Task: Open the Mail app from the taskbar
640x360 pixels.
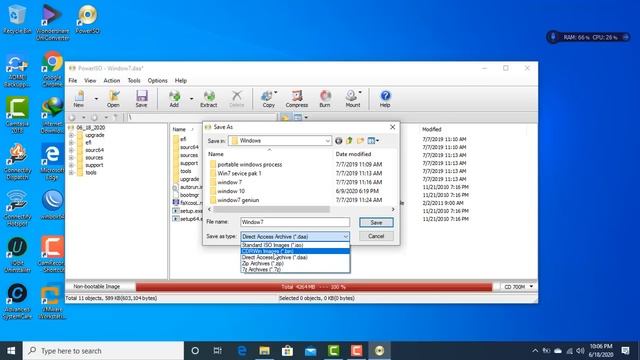Action: tap(311, 351)
